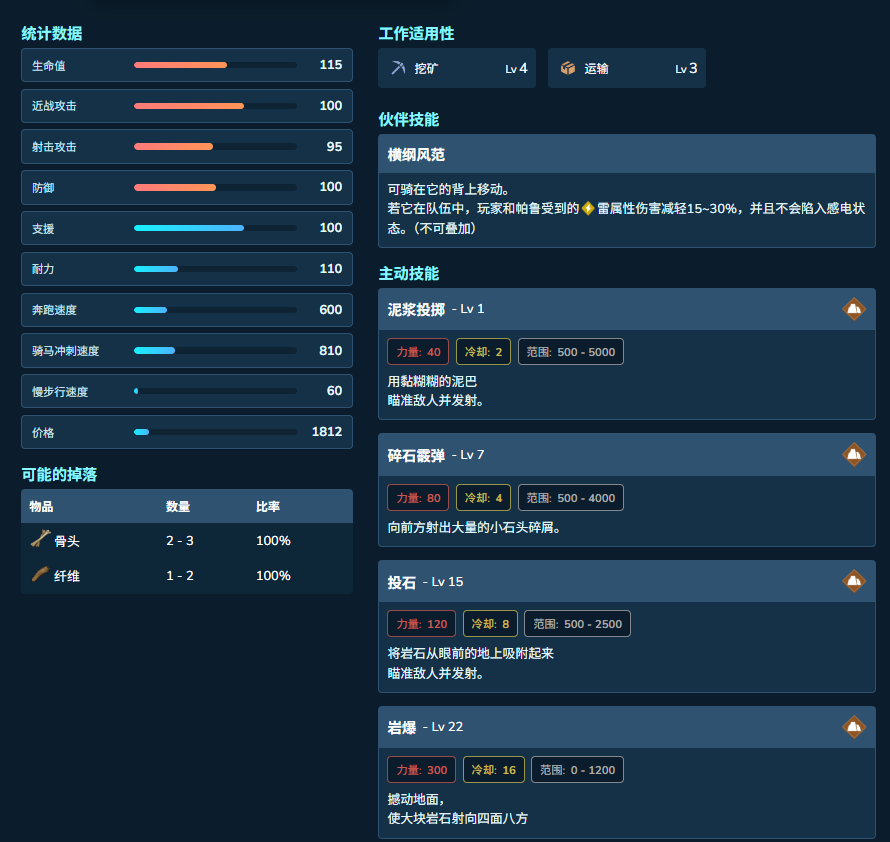The image size is (890, 842).
Task: Click the 骑马冲刺速度 stat bar
Action: [215, 350]
